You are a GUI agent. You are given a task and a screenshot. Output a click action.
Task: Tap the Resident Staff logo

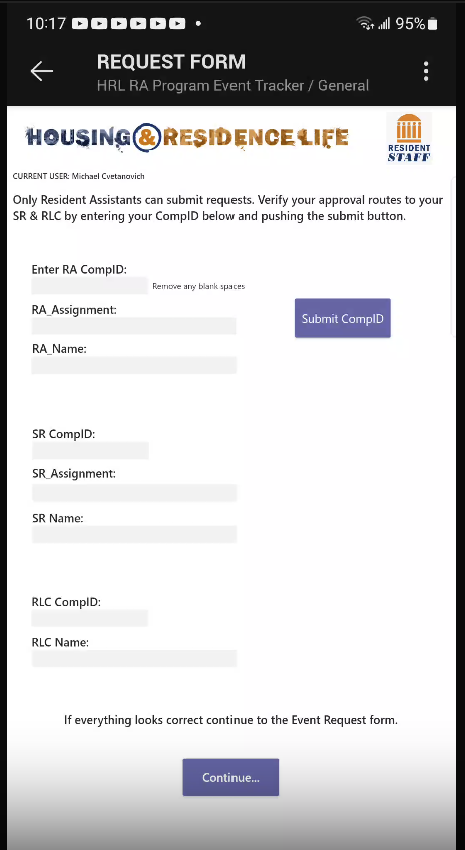click(409, 138)
